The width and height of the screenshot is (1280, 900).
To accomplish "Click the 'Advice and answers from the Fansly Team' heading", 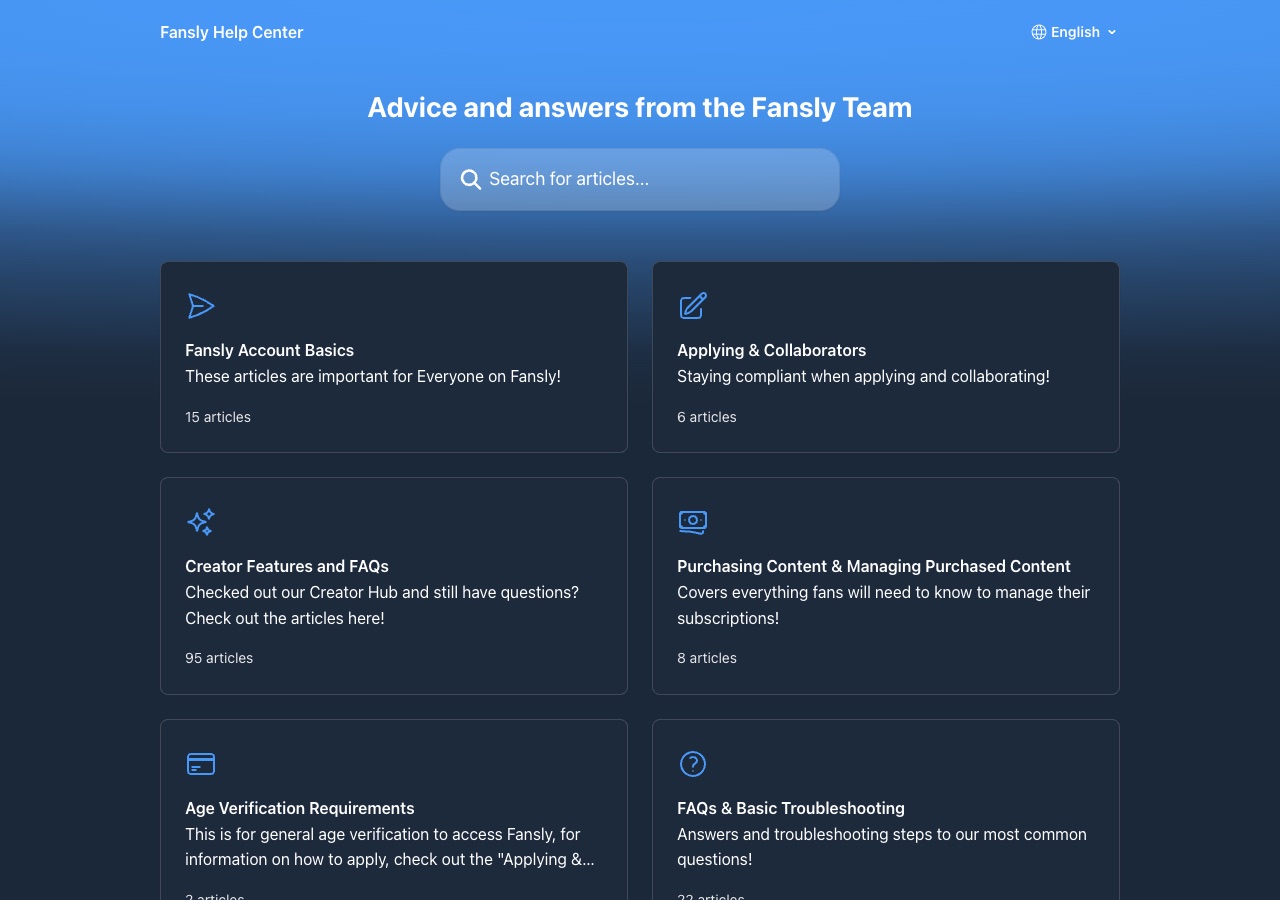I will pos(640,107).
